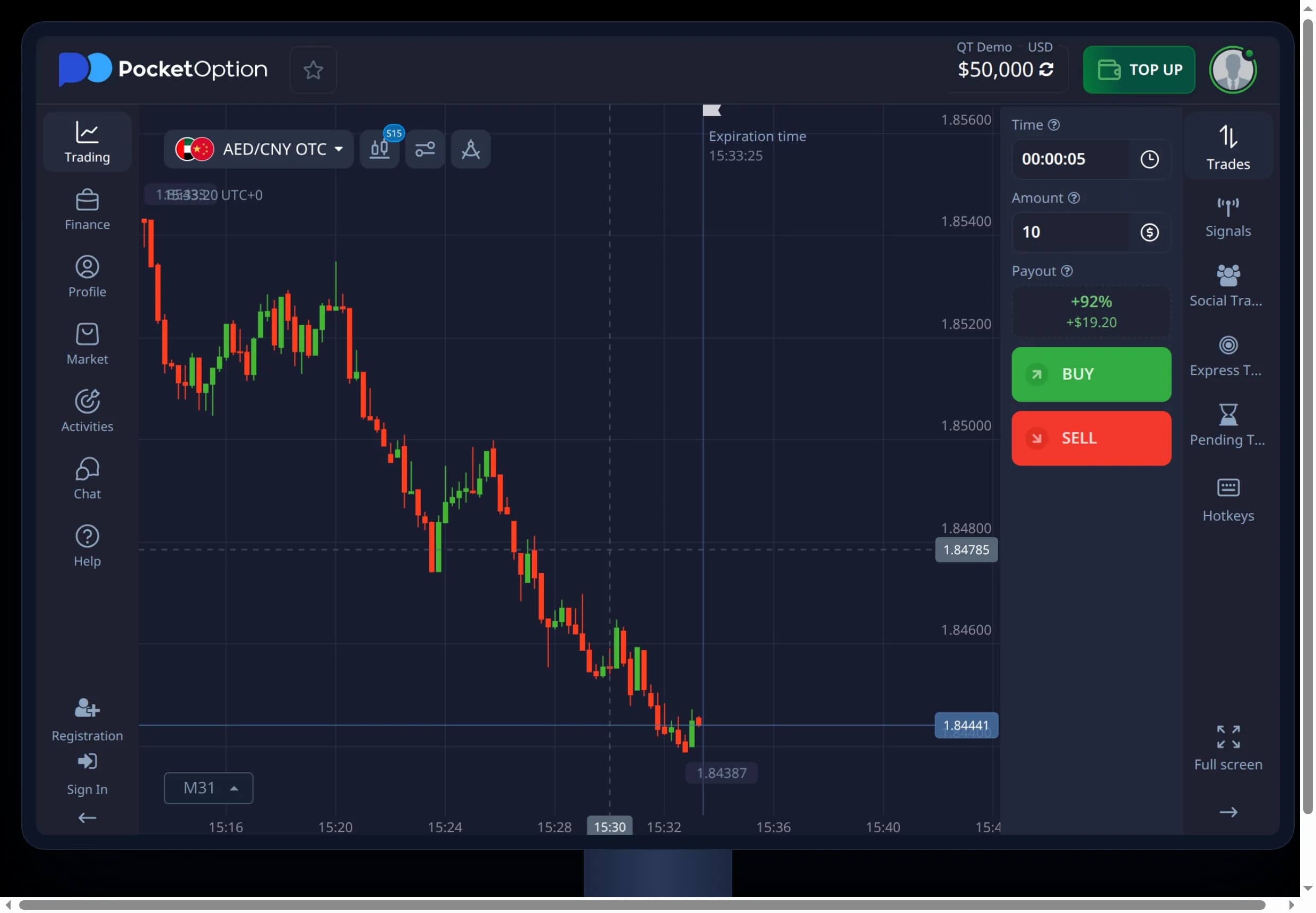Open the AED/CNY OTC asset dropdown

point(258,149)
